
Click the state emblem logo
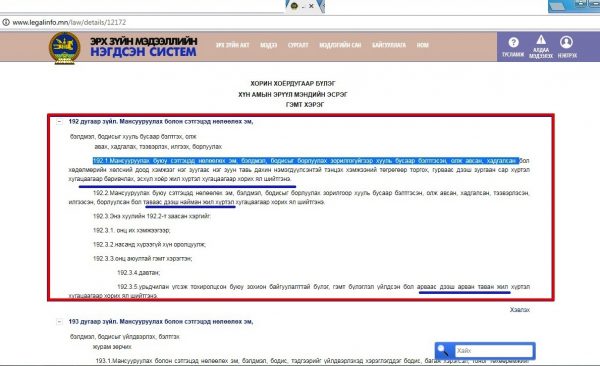click(65, 48)
